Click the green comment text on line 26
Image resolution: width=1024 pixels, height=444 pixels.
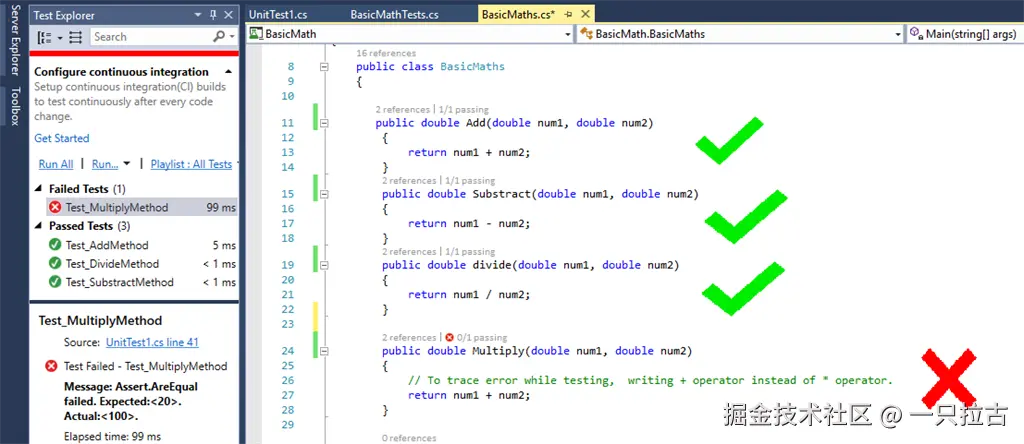point(650,380)
